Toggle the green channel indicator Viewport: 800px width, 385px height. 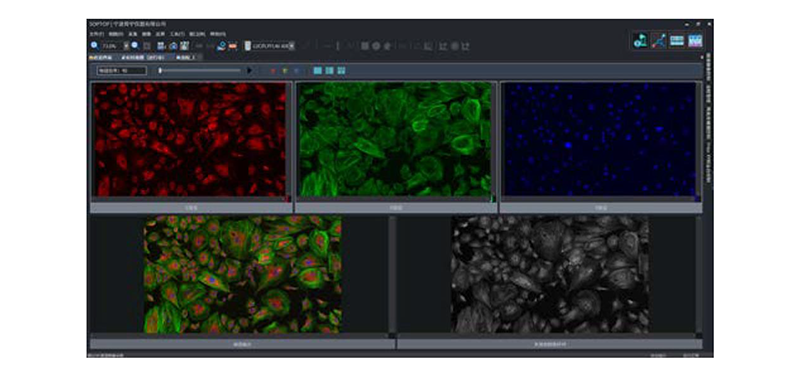[x=285, y=71]
